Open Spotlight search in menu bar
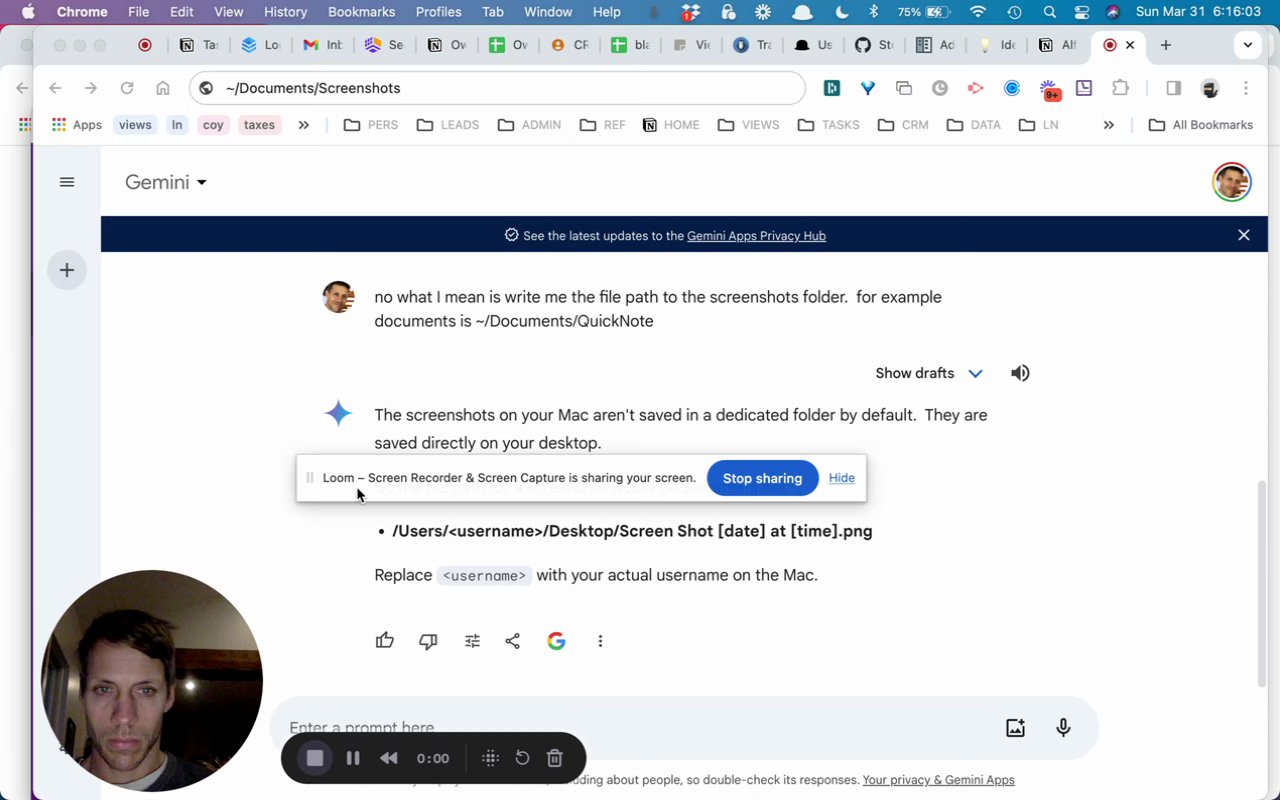The width and height of the screenshot is (1280, 800). click(1049, 12)
